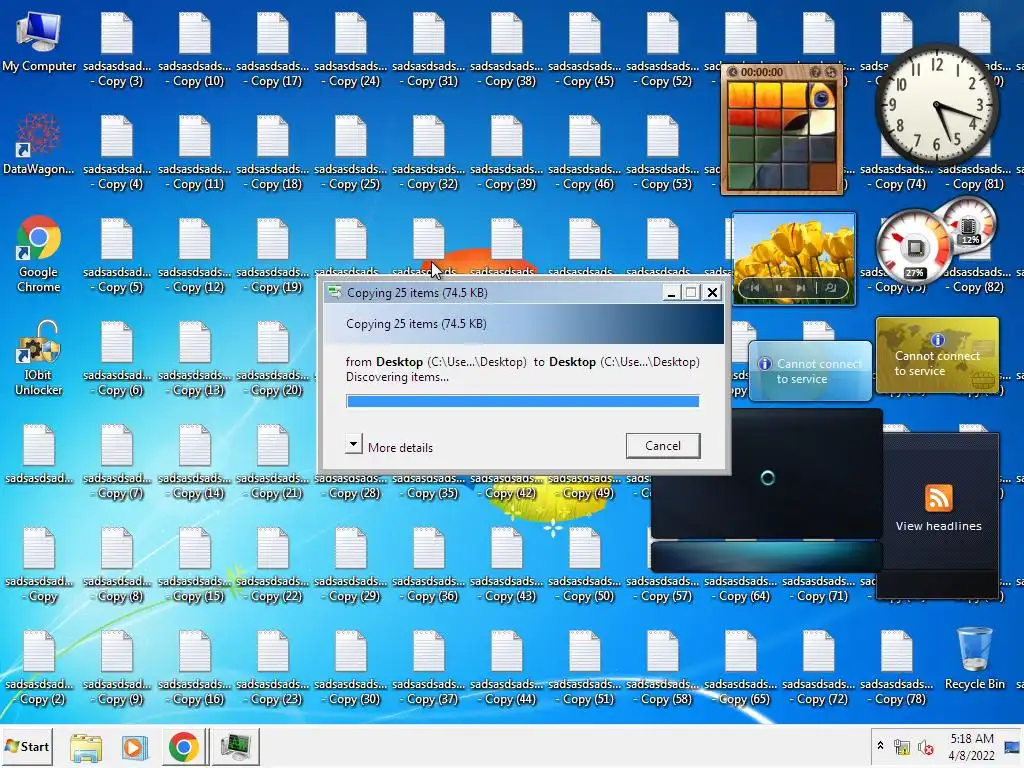1024x768 pixels.
Task: Select file labeled Copy (36)
Action: (428, 566)
